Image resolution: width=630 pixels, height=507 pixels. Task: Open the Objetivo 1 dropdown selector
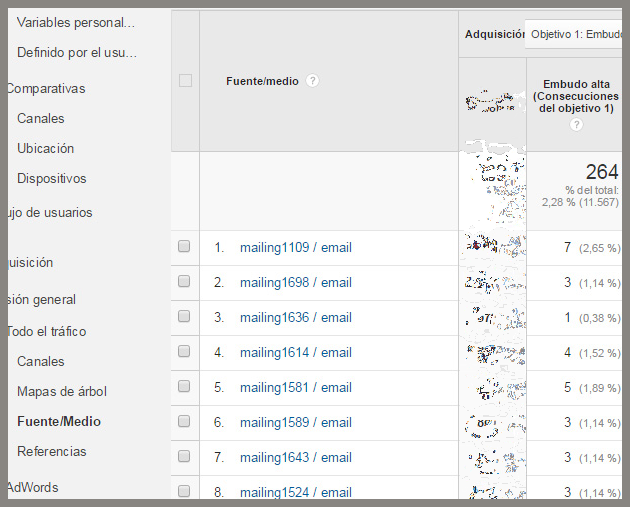[576, 33]
